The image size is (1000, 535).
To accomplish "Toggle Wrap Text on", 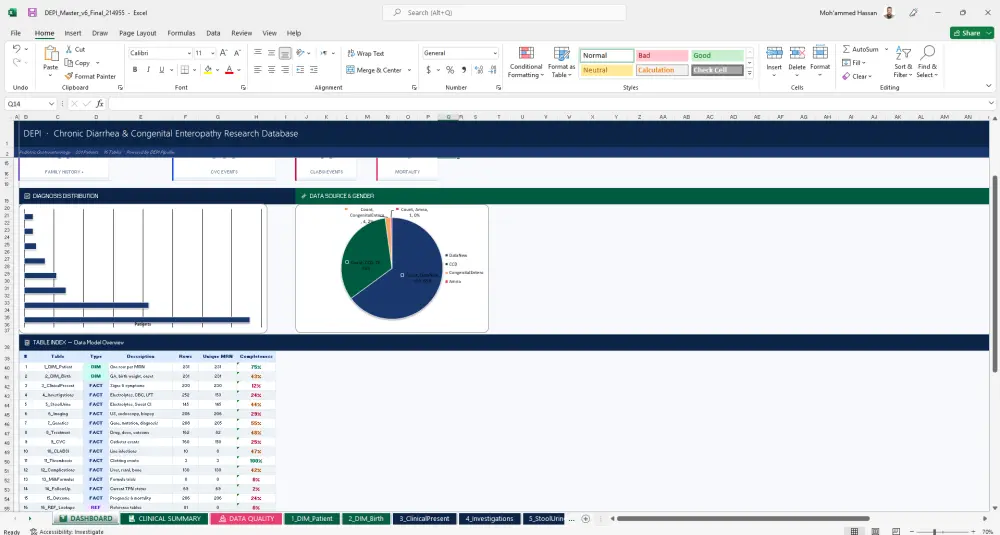I will coord(365,54).
